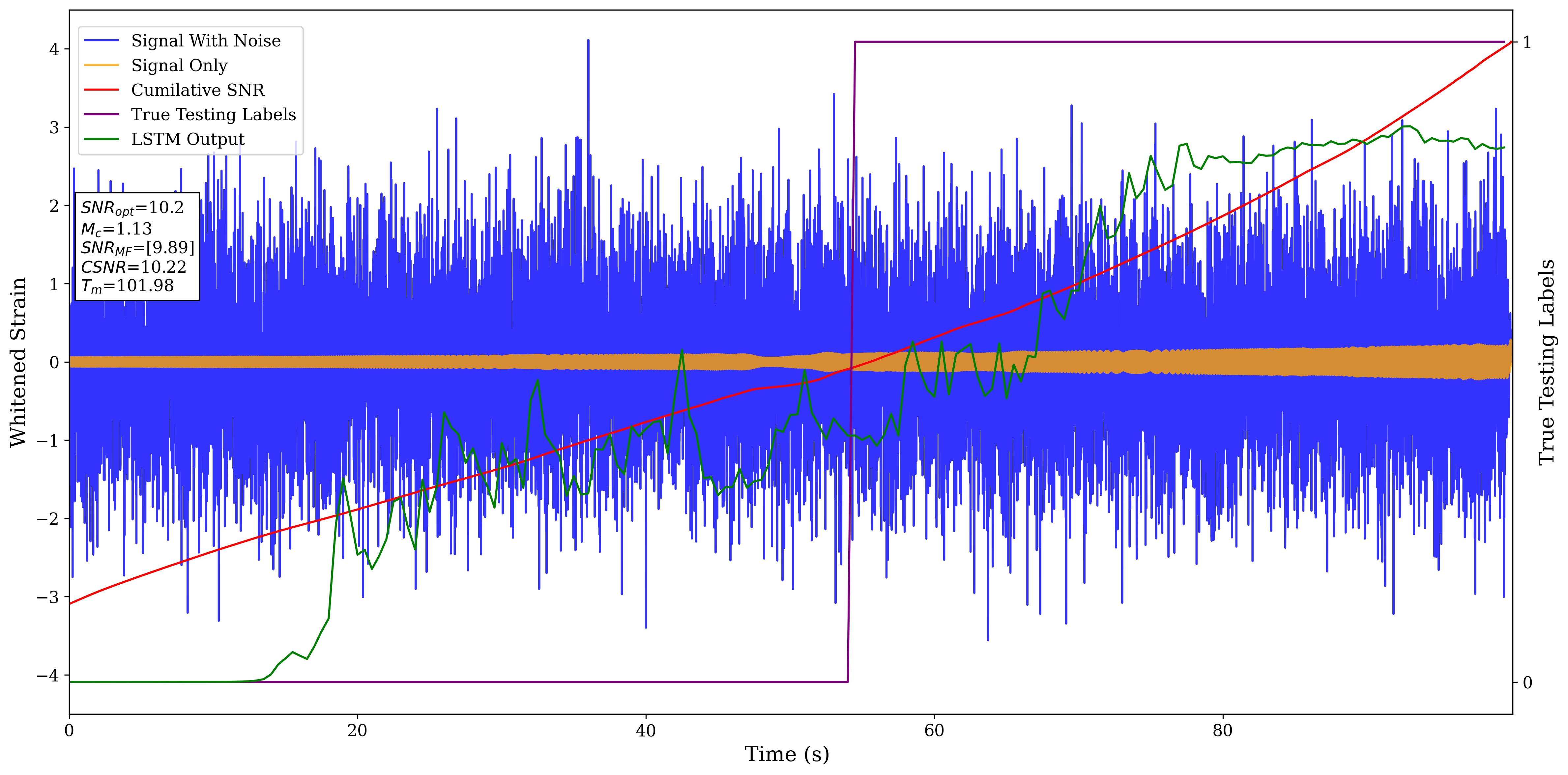Click the purple True Testing Labels legend line
The image size is (1568, 775).
click(101, 114)
